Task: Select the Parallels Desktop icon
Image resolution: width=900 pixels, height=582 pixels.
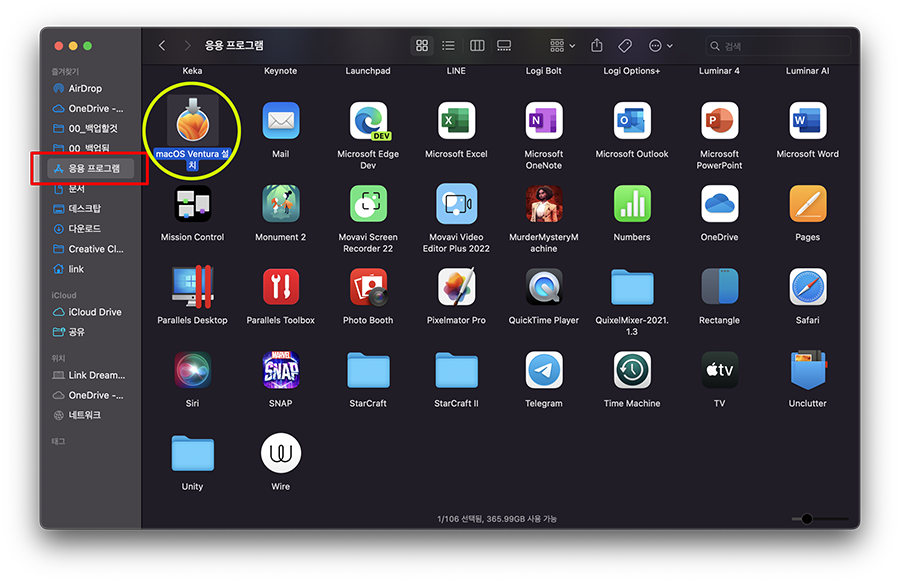Action: pyautogui.click(x=193, y=286)
